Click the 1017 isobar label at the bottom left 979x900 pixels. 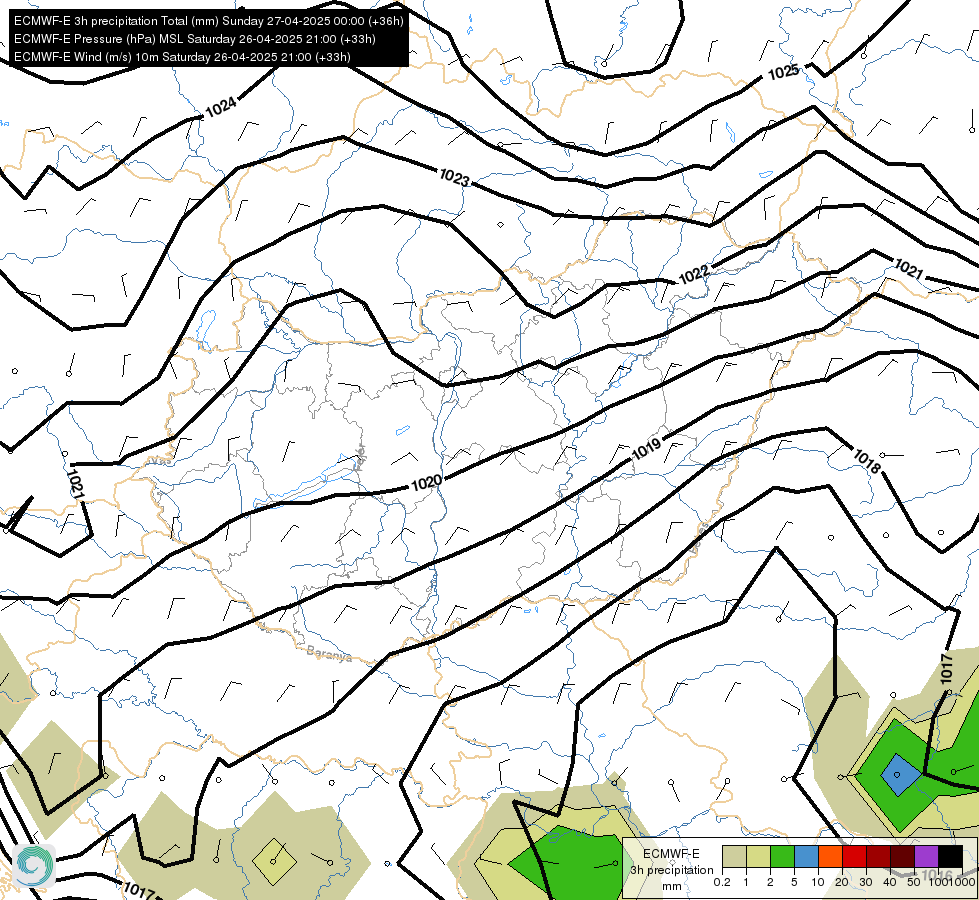139,889
